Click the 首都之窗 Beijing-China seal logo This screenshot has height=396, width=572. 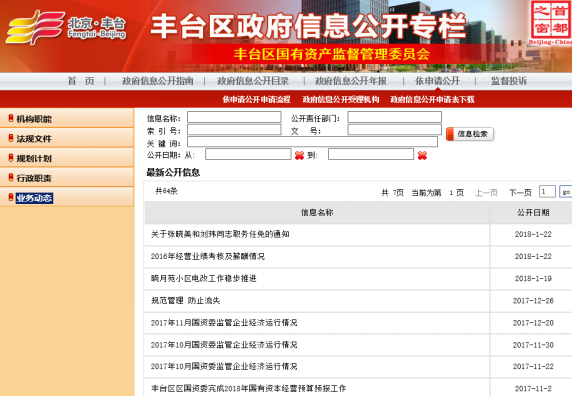(x=551, y=23)
